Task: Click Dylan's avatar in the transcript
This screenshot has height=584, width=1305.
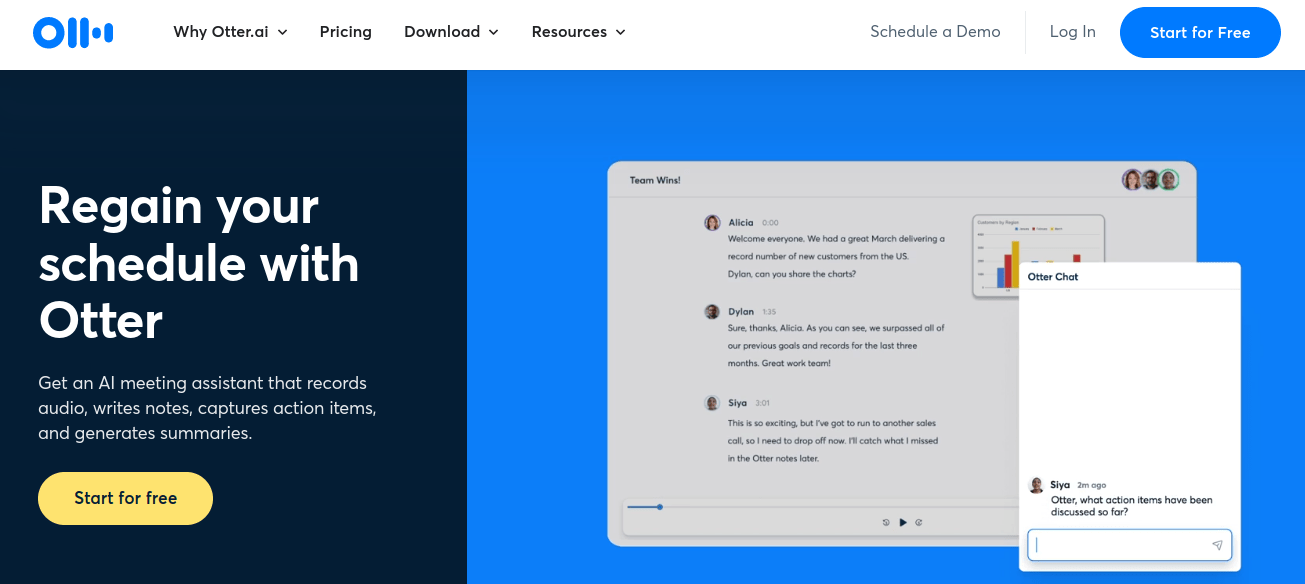Action: coord(712,312)
